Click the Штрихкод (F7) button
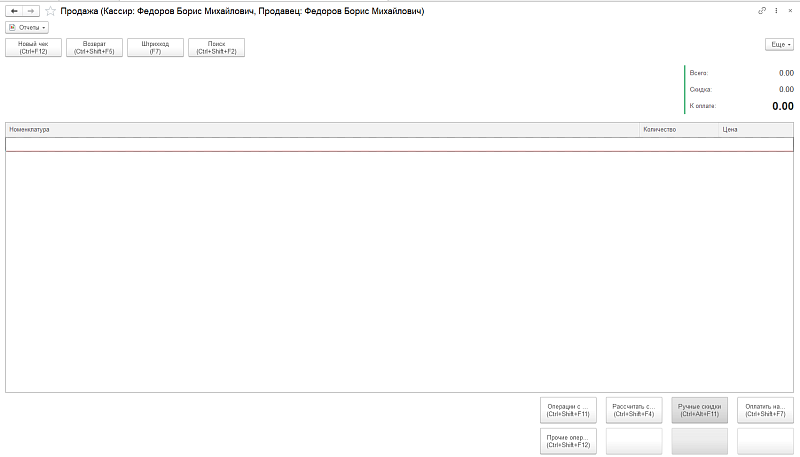The width and height of the screenshot is (800, 457). click(x=155, y=47)
